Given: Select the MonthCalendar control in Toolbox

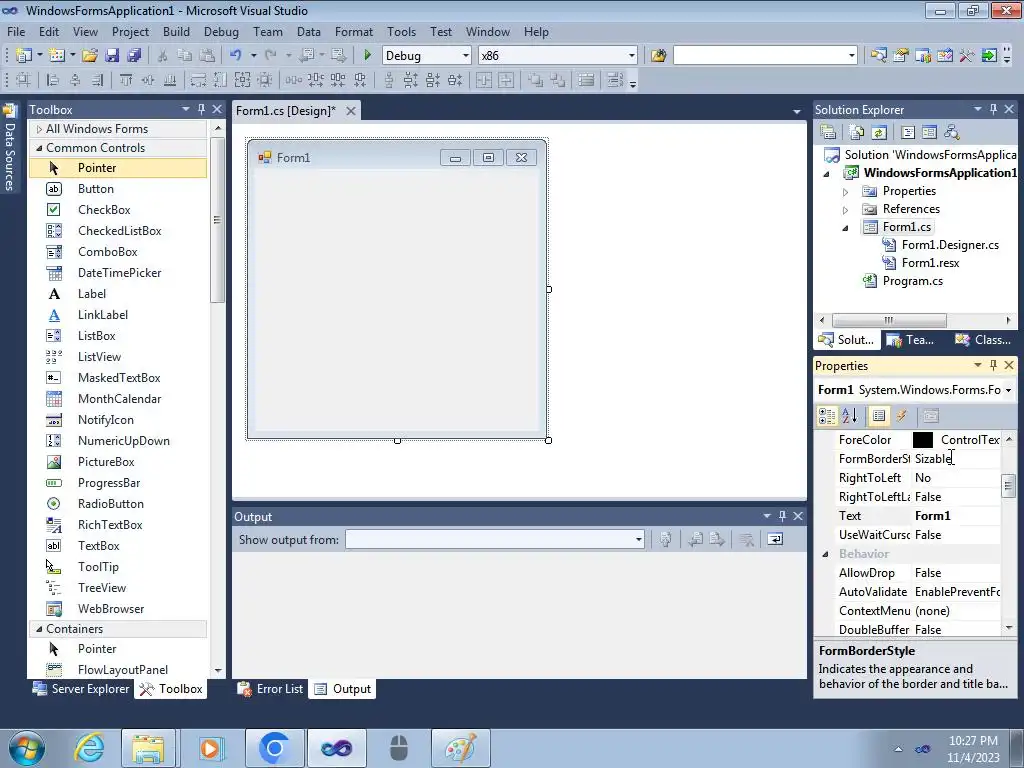Looking at the screenshot, I should pos(118,399).
